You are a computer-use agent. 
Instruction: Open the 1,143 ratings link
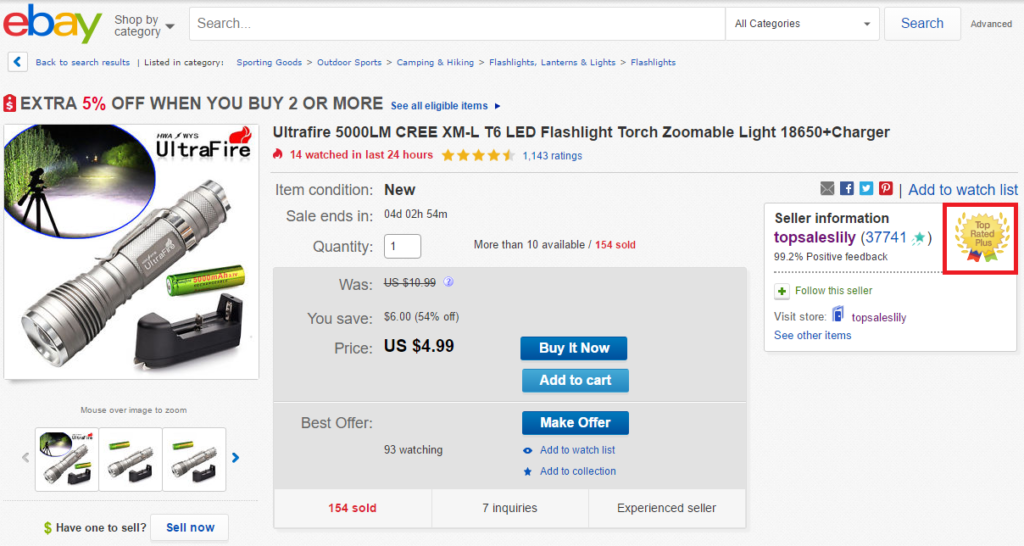point(552,155)
